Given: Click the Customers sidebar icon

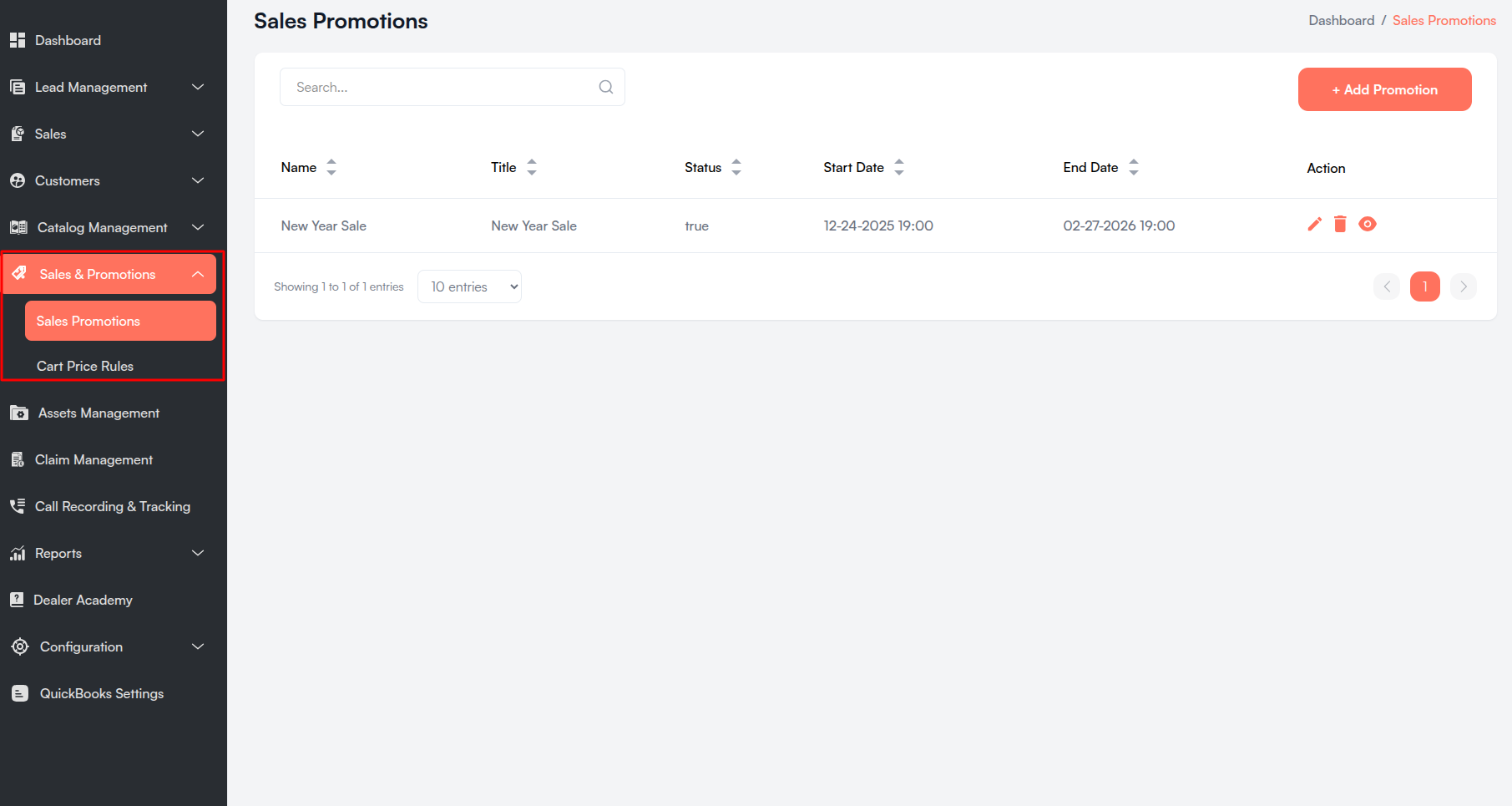Looking at the screenshot, I should tap(18, 180).
